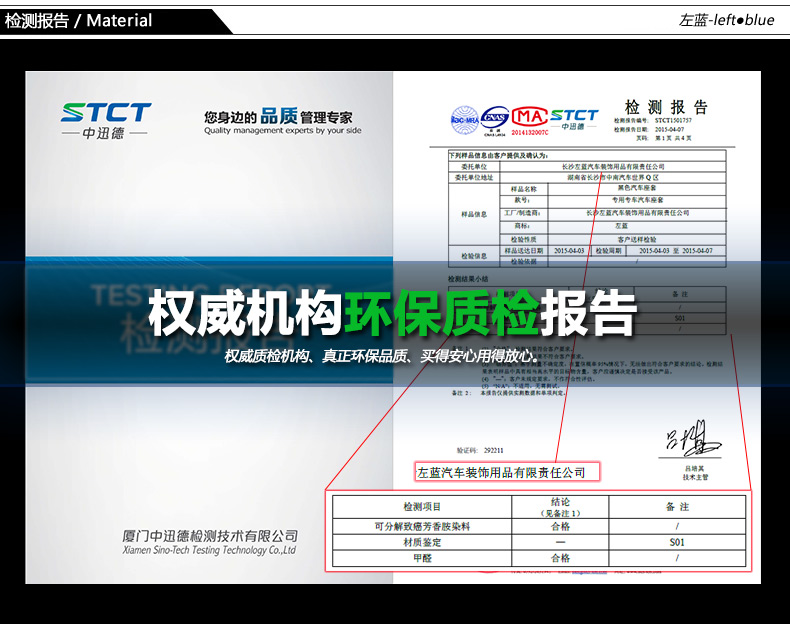Click the ilac-MRA accreditation logo
Screen dimensions: 790x624
pyautogui.click(x=464, y=120)
